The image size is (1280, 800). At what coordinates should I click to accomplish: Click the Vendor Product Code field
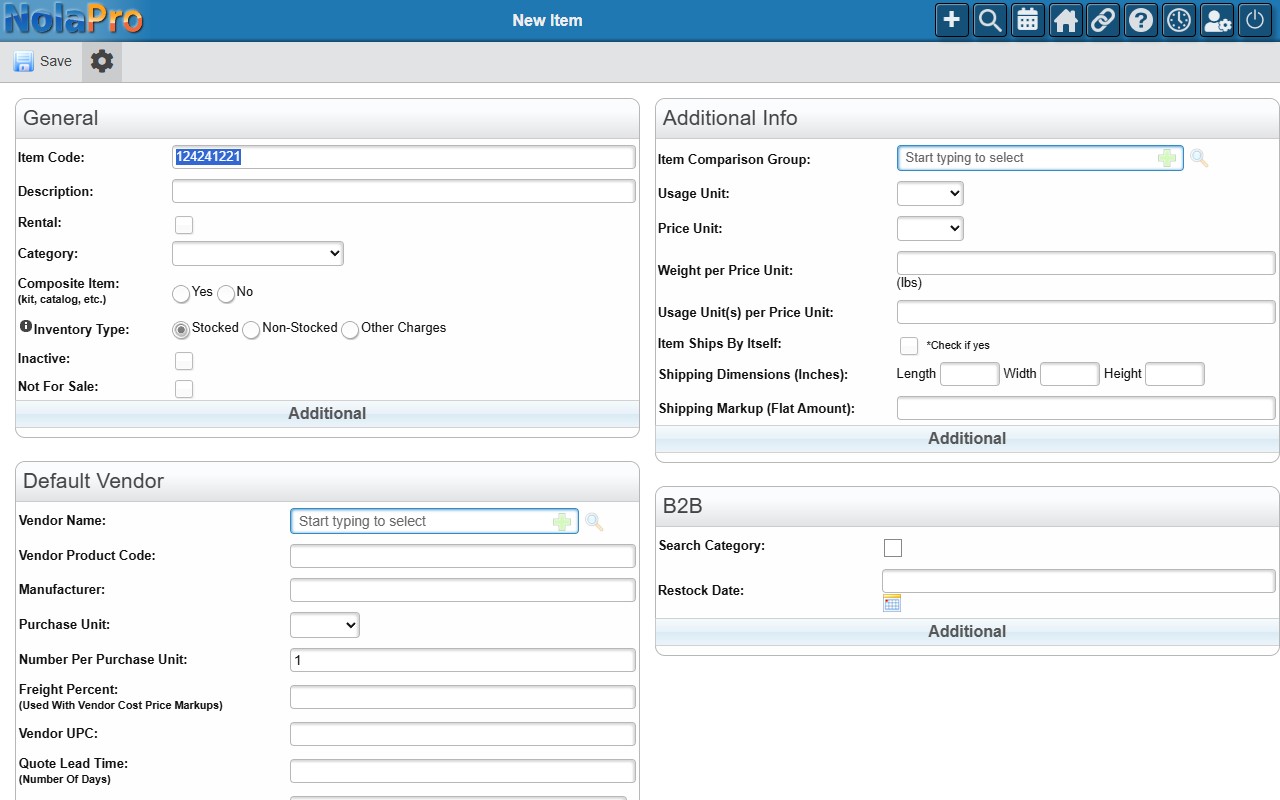[x=463, y=556]
